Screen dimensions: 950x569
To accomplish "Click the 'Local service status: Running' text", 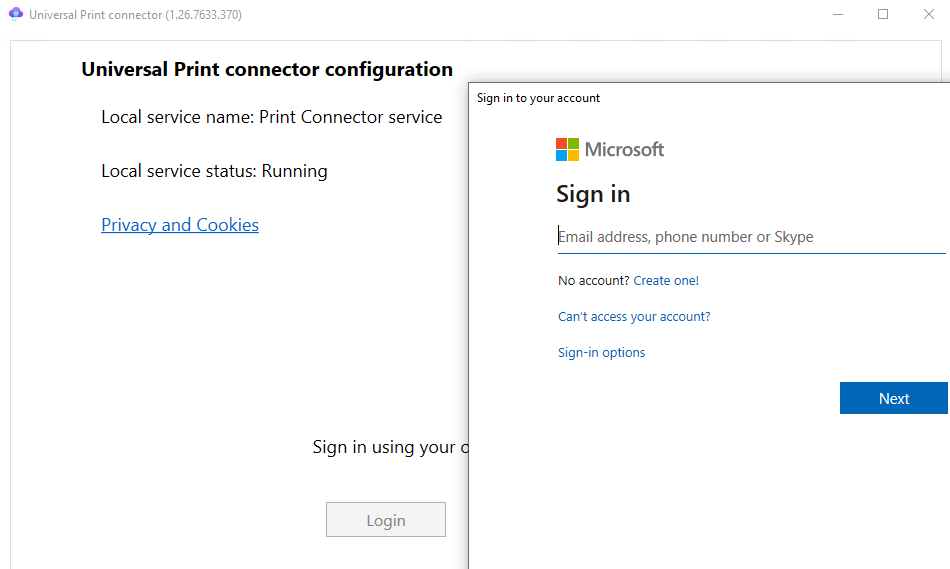I will (214, 171).
